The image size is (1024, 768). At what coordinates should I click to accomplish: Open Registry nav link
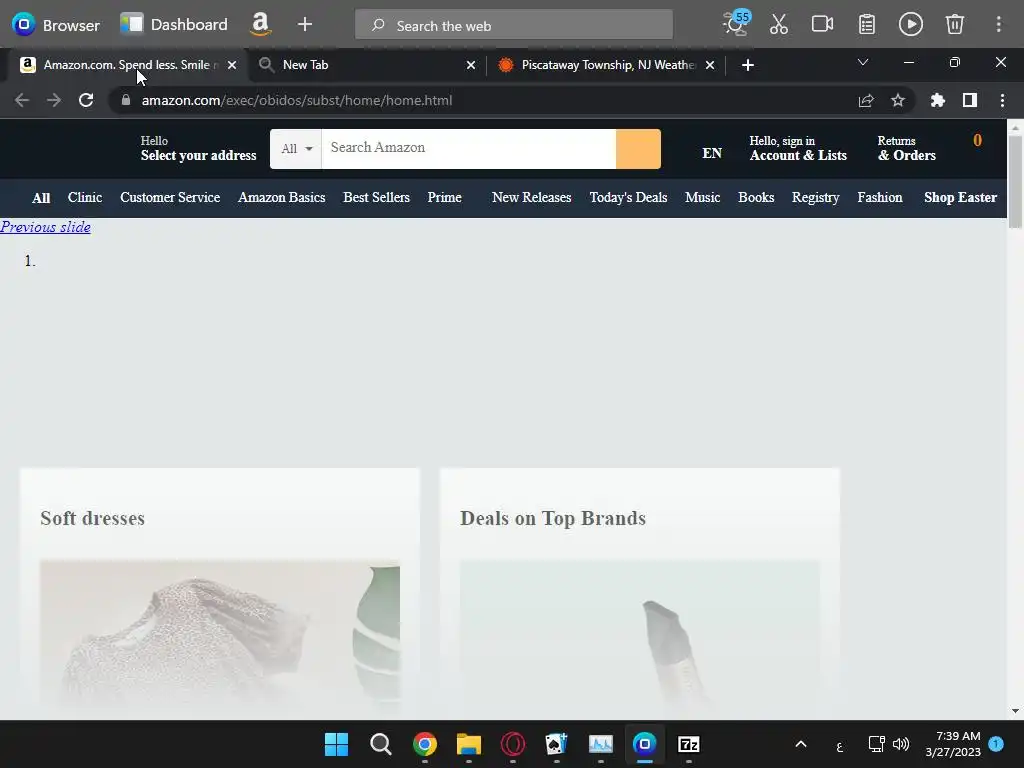816,197
